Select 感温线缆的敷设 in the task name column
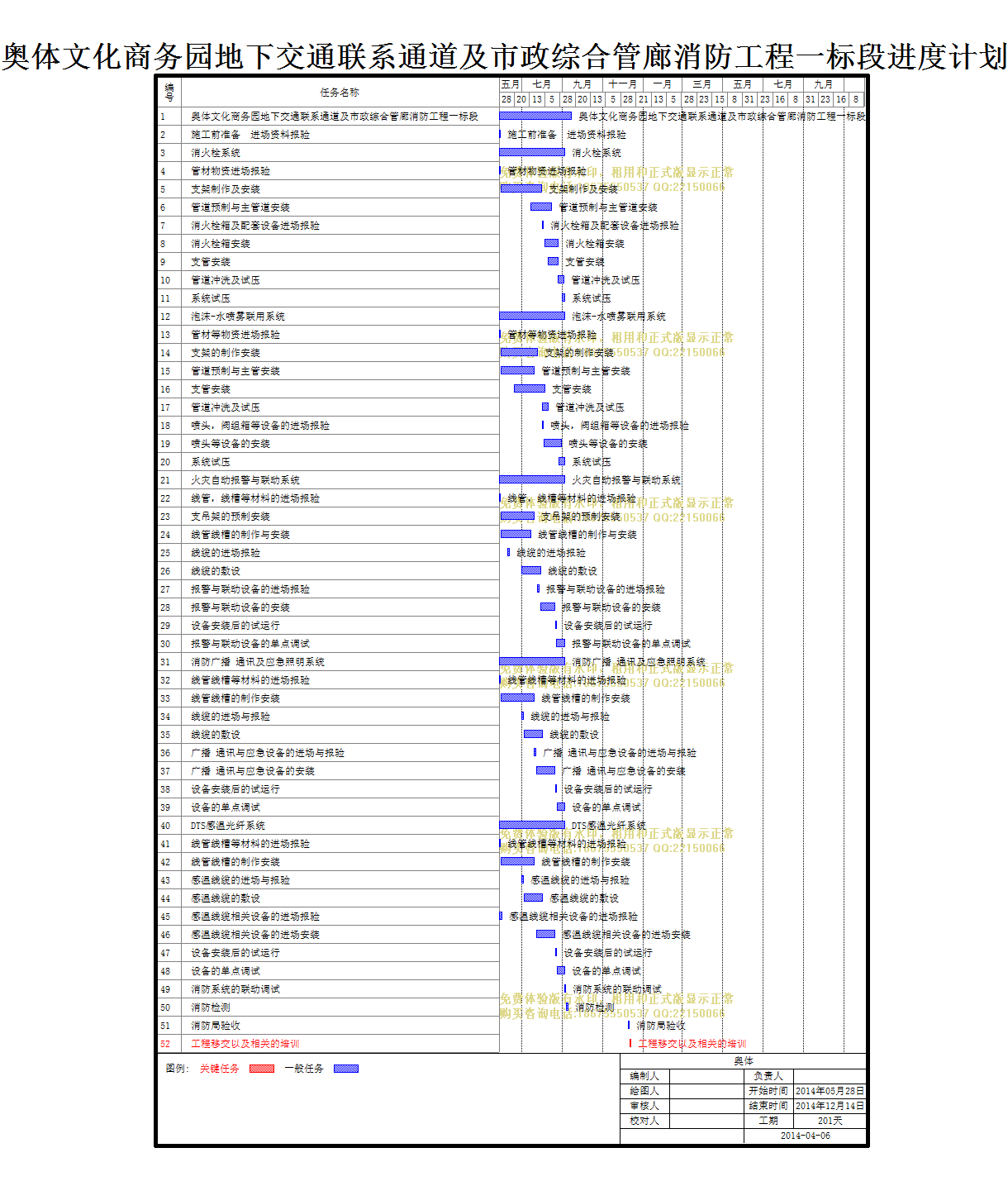Image resolution: width=1008 pixels, height=1186 pixels. (x=226, y=898)
